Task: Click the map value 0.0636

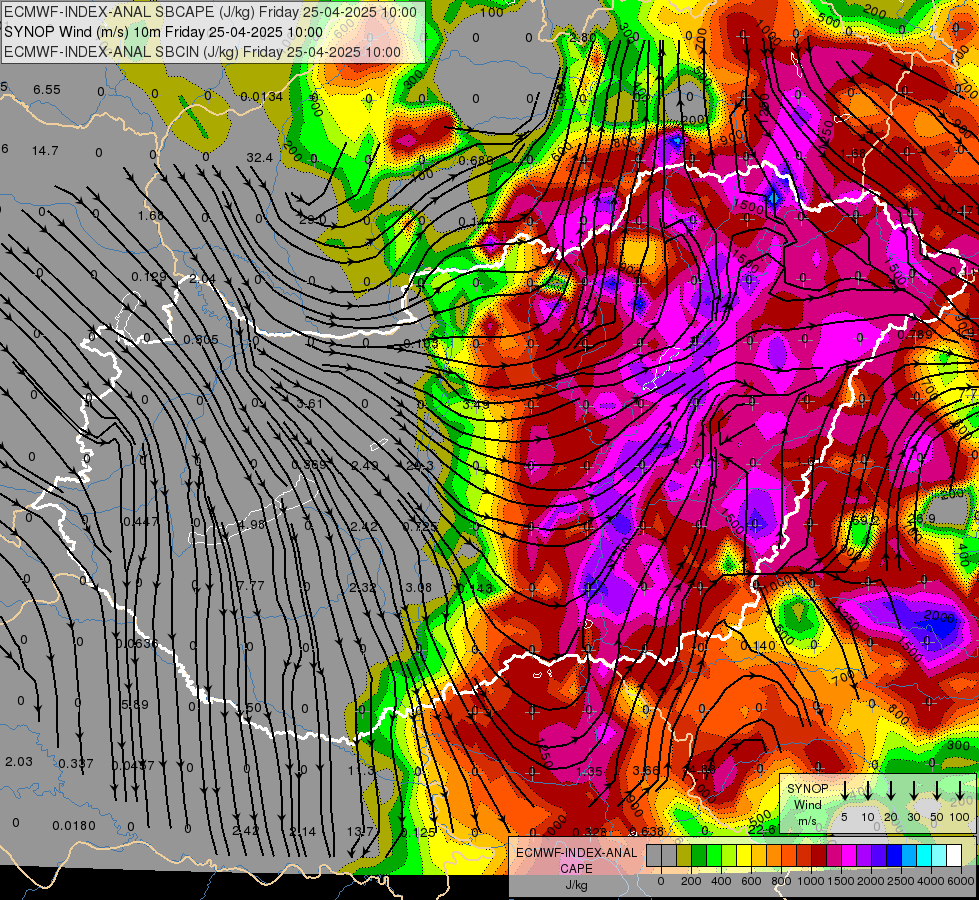Action: pos(137,644)
